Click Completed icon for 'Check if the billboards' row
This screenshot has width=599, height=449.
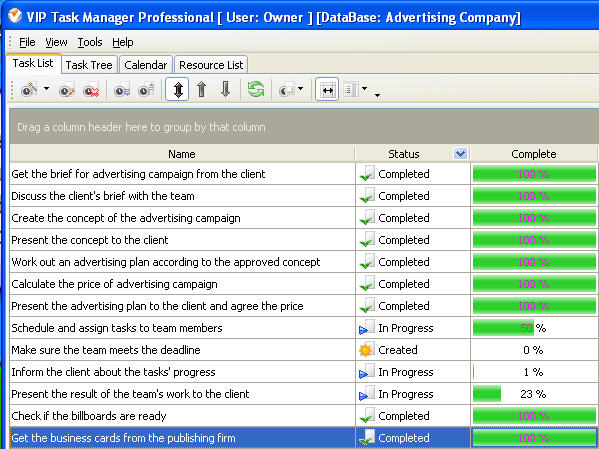pos(367,415)
